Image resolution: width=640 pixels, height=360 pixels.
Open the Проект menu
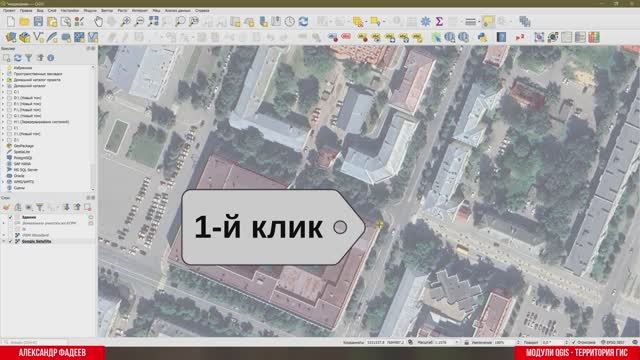pyautogui.click(x=9, y=11)
